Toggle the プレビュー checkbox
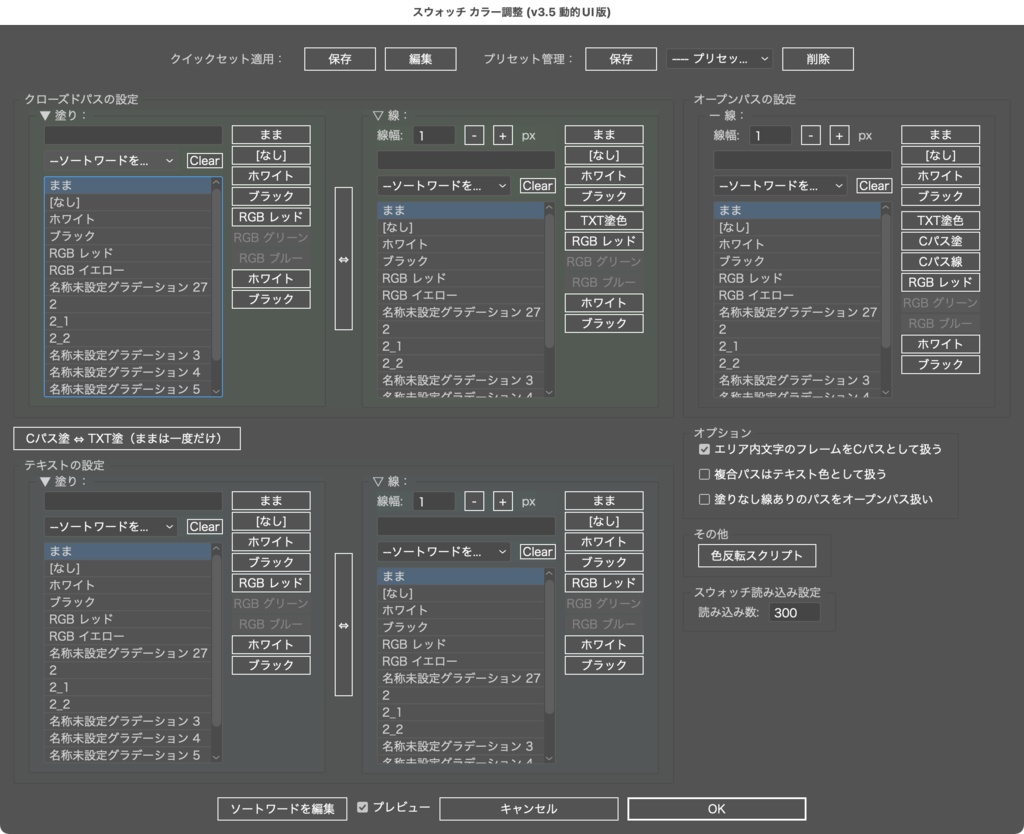Viewport: 1024px width, 834px height. 365,808
